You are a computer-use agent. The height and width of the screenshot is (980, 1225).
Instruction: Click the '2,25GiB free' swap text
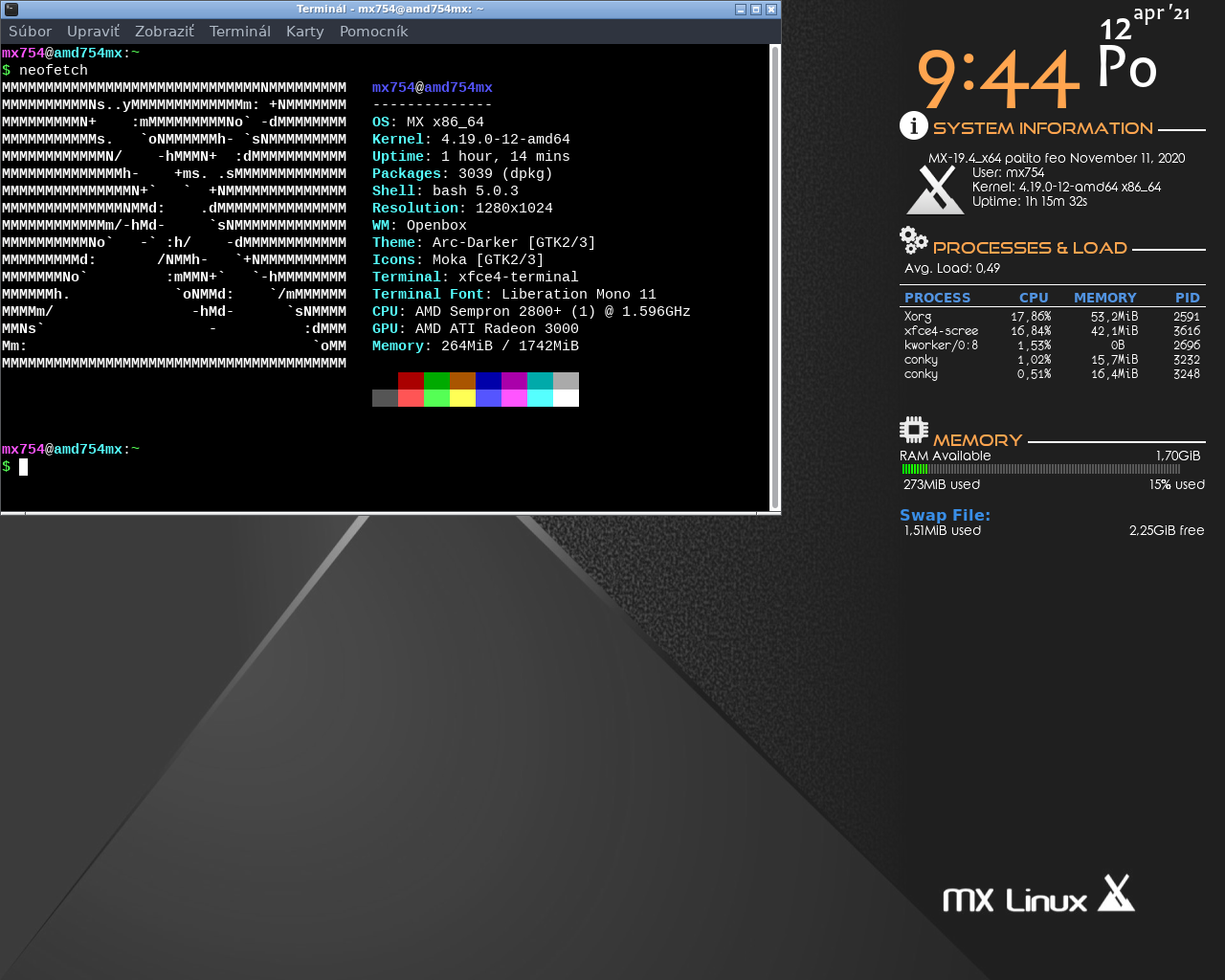pyautogui.click(x=1167, y=530)
